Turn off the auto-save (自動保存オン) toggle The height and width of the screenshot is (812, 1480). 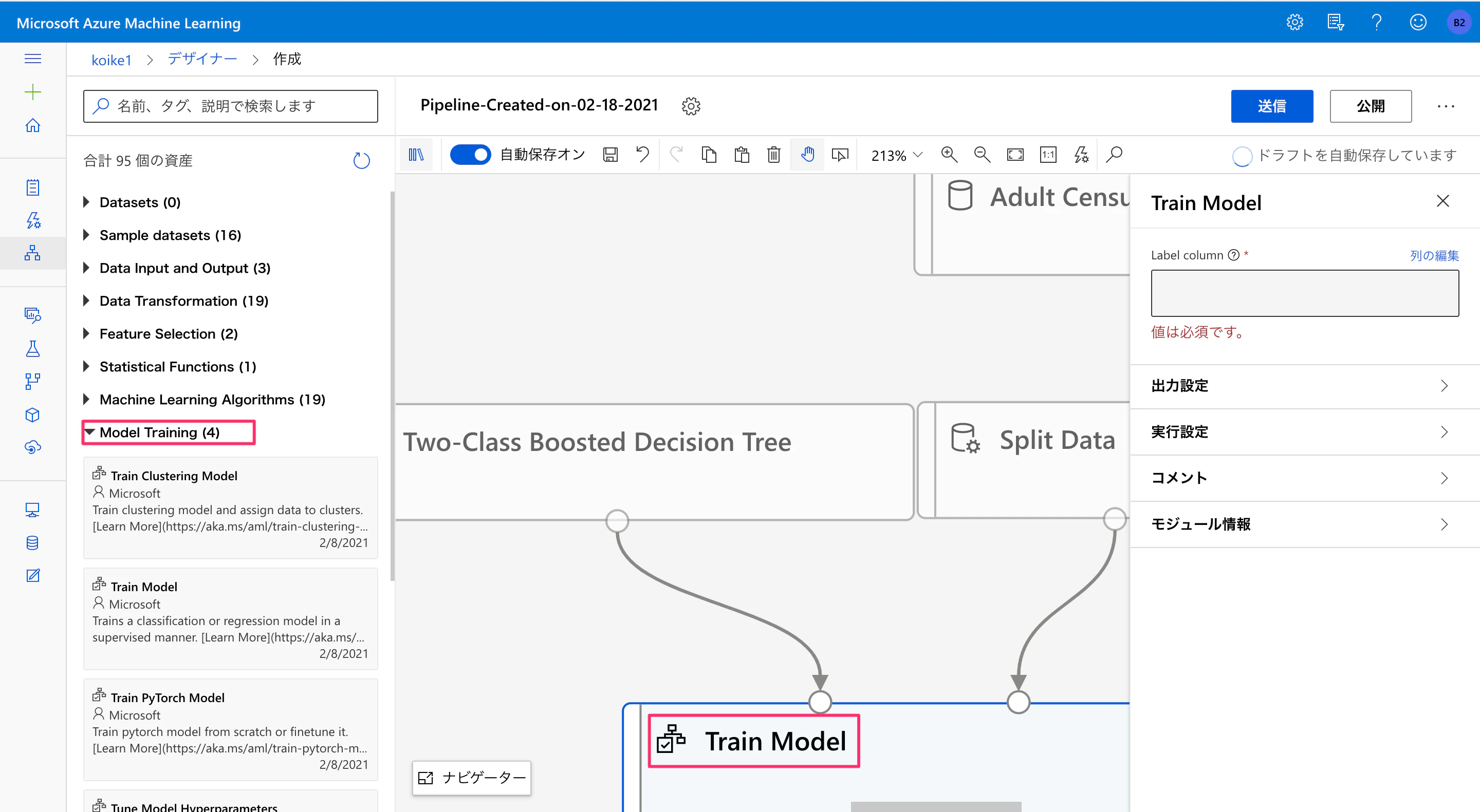(470, 155)
